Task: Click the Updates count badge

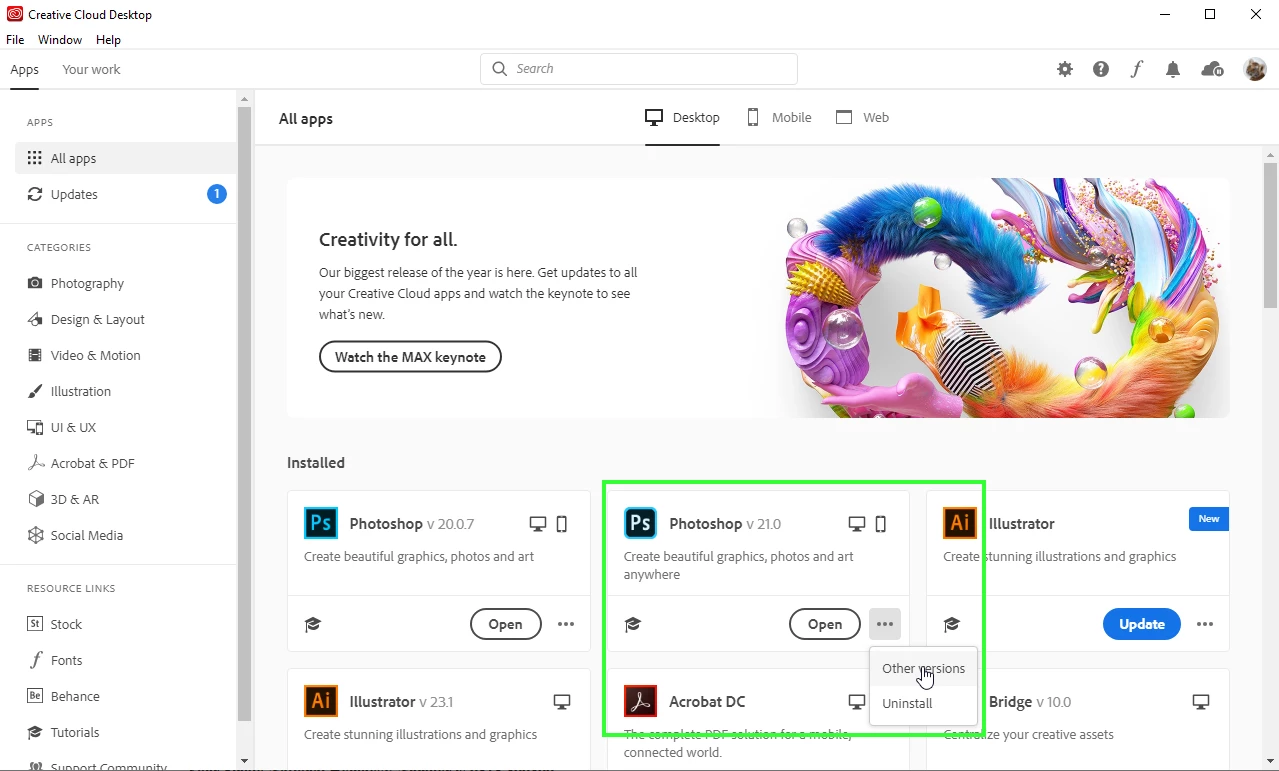Action: tap(217, 194)
